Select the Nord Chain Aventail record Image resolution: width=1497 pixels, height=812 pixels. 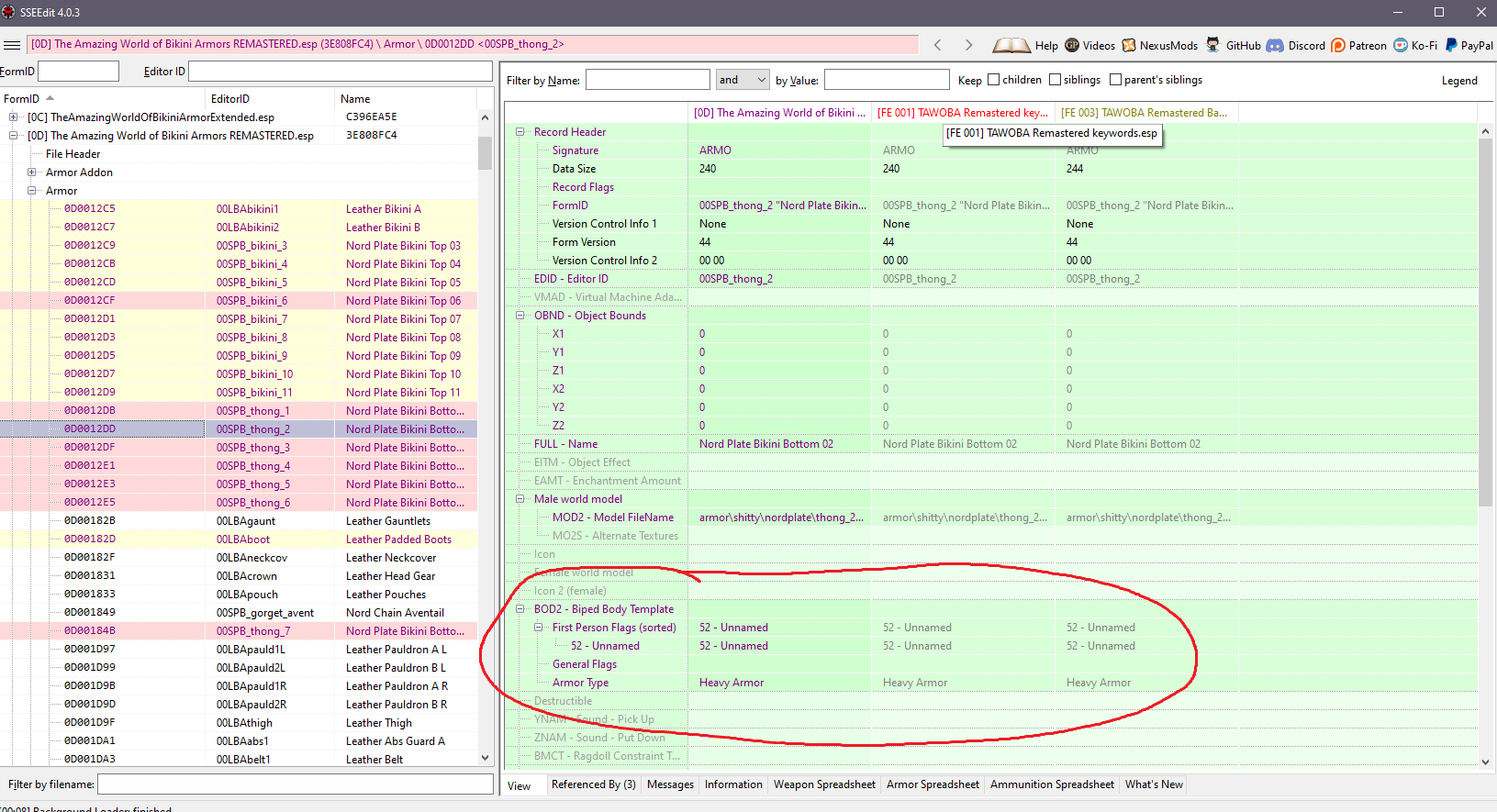coord(239,613)
